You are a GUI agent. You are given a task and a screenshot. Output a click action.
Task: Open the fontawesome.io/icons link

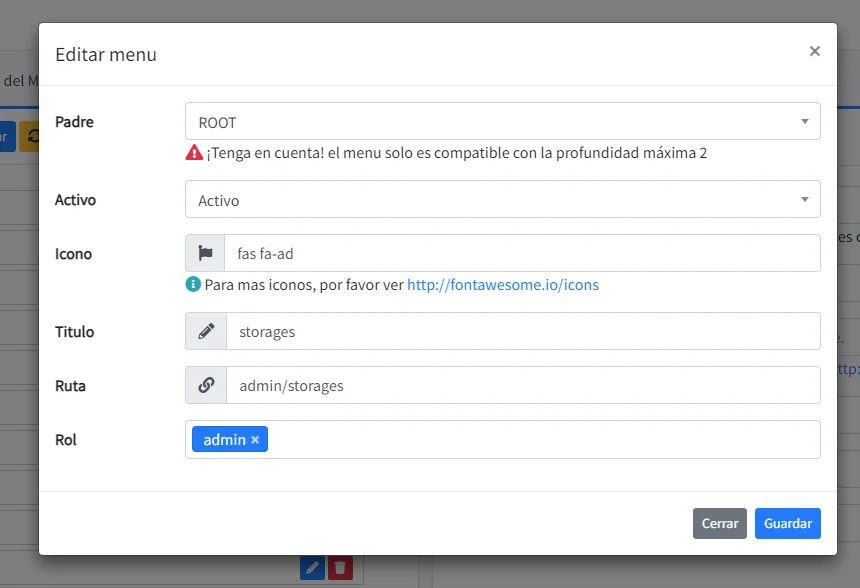[503, 284]
